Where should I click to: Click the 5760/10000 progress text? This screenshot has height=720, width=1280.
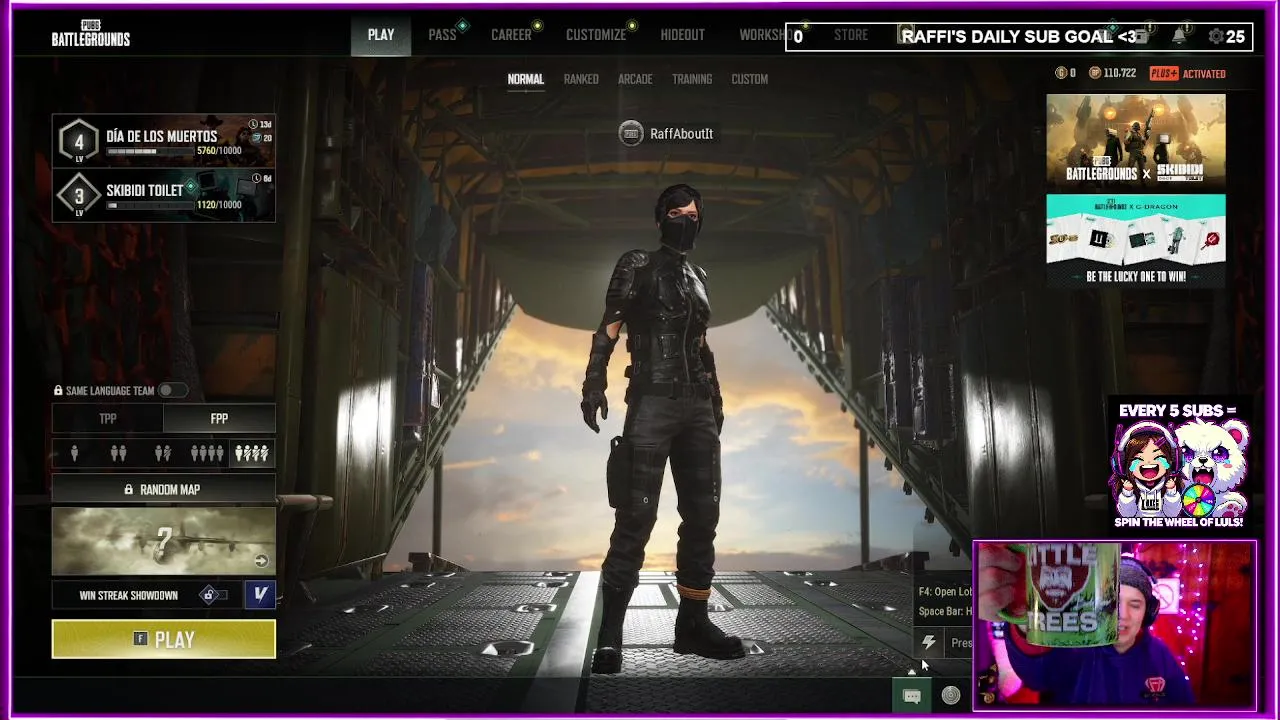tap(219, 151)
